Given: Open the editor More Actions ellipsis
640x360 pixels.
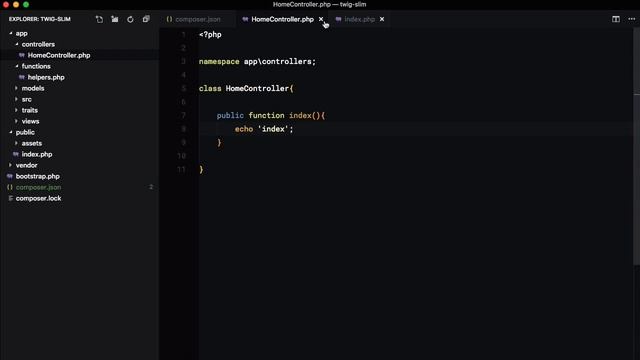Looking at the screenshot, I should point(631,19).
